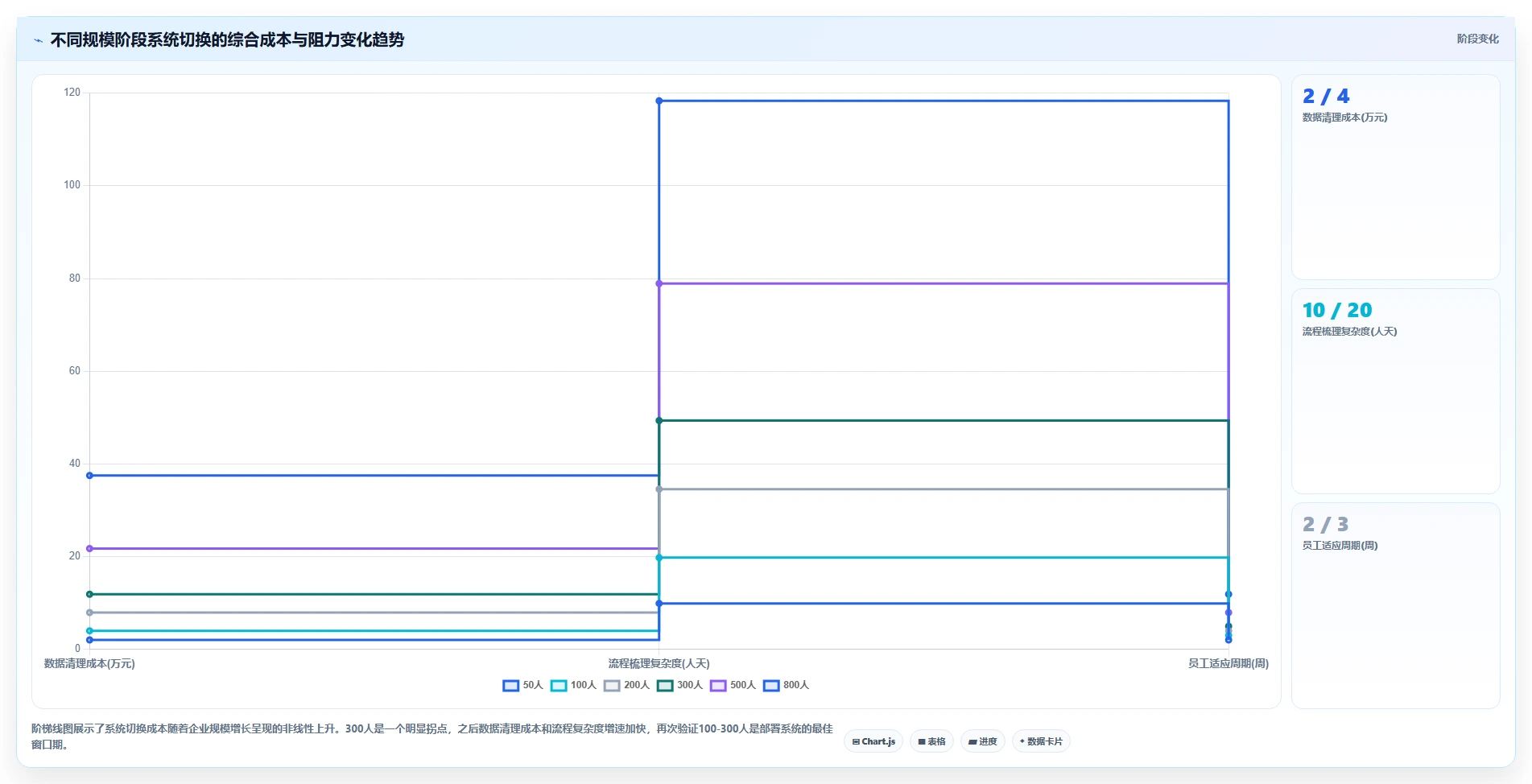Viewport: 1532px width, 784px height.
Task: Open the 数据清理成本 2 / 4 card
Action: [x=1395, y=177]
